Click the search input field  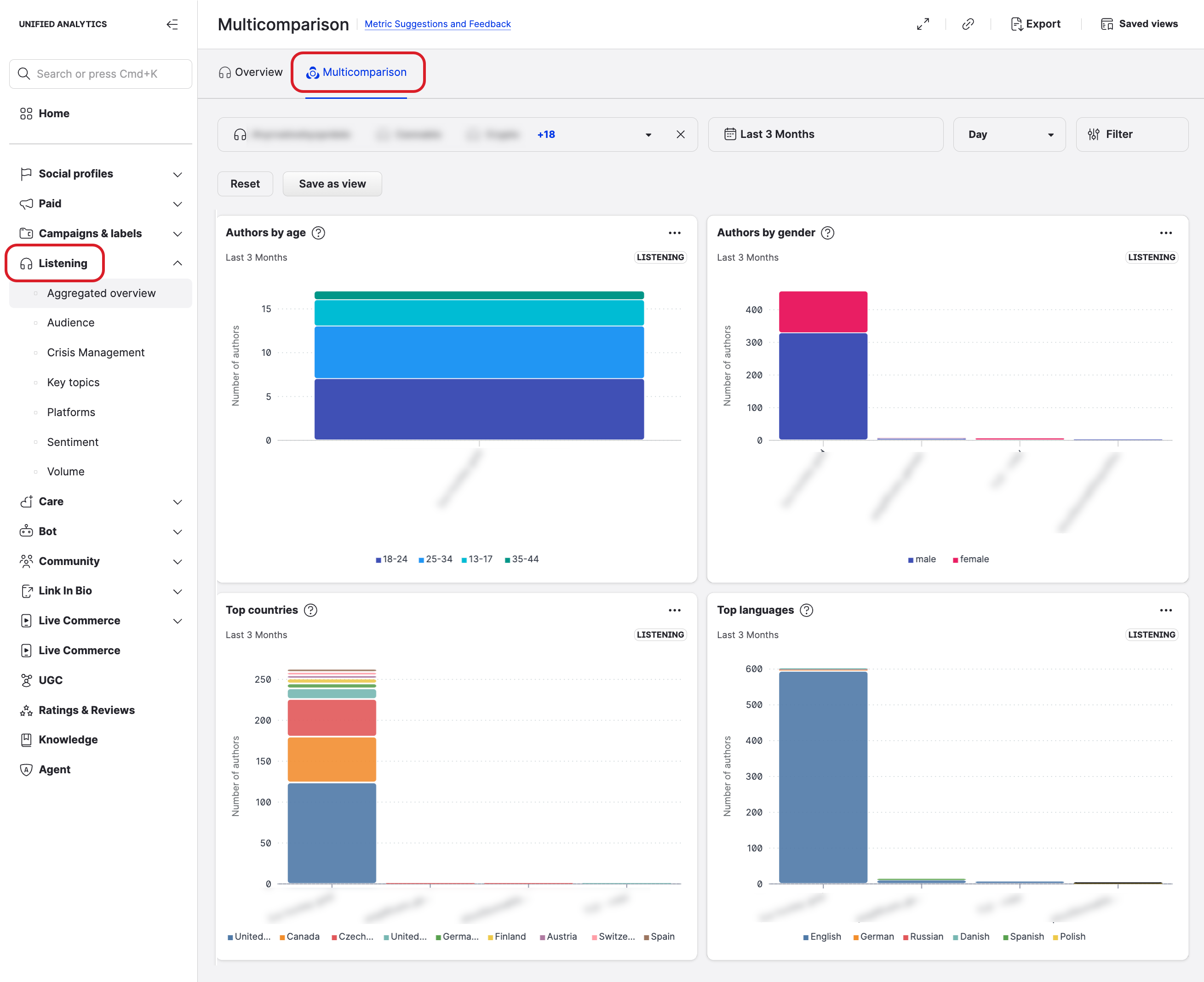click(x=101, y=74)
